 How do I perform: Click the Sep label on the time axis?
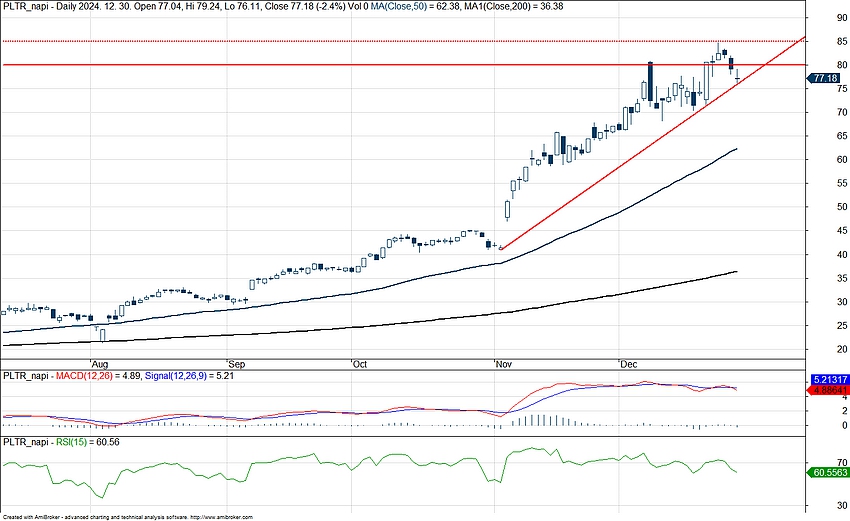click(x=237, y=364)
